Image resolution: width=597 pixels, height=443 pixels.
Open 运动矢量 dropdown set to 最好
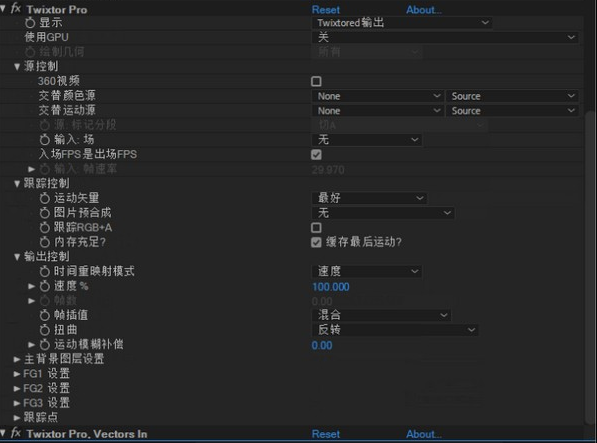(369, 198)
